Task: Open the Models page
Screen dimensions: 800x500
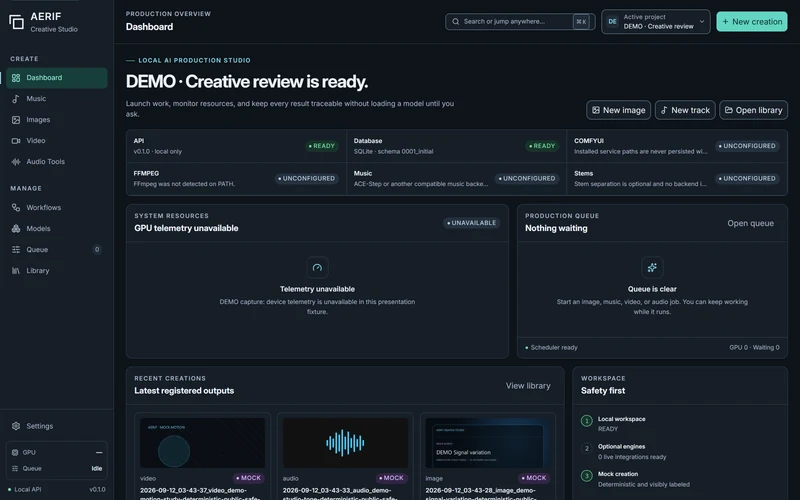Action: (57, 229)
